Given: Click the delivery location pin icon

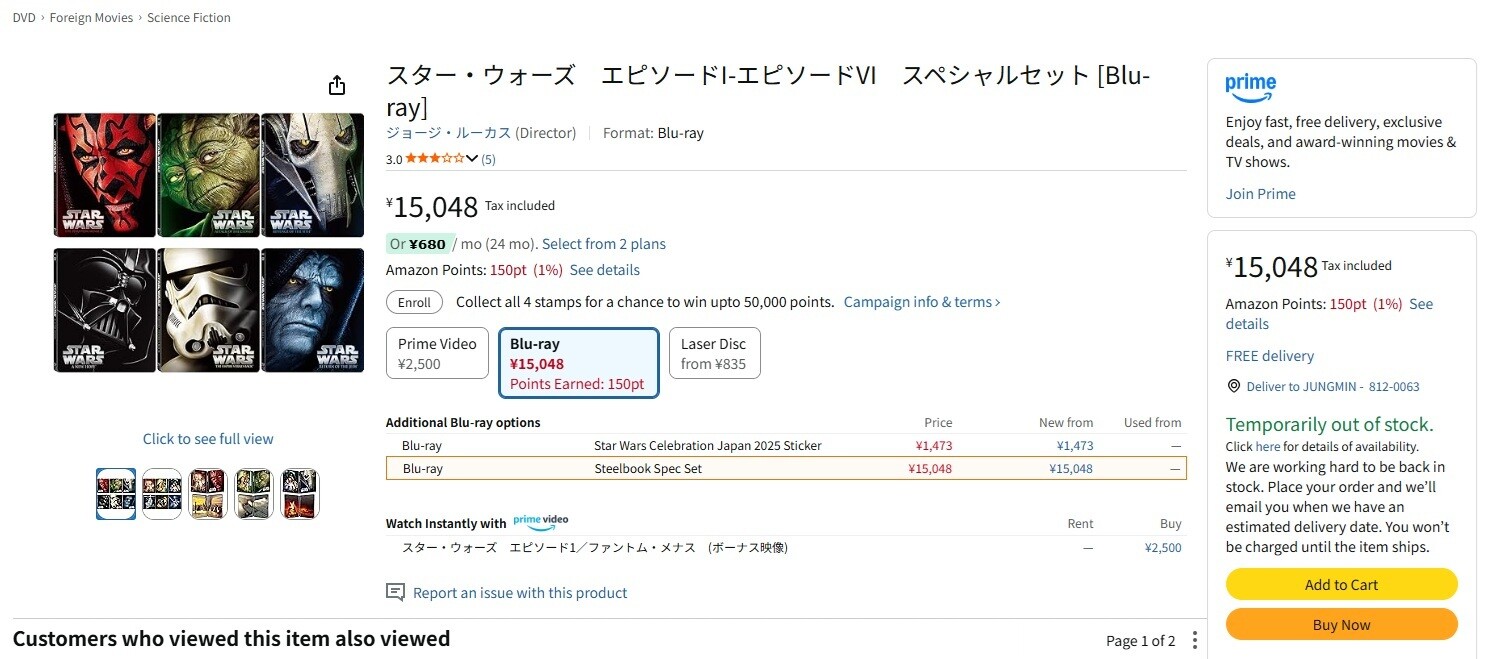Looking at the screenshot, I should [x=1233, y=386].
